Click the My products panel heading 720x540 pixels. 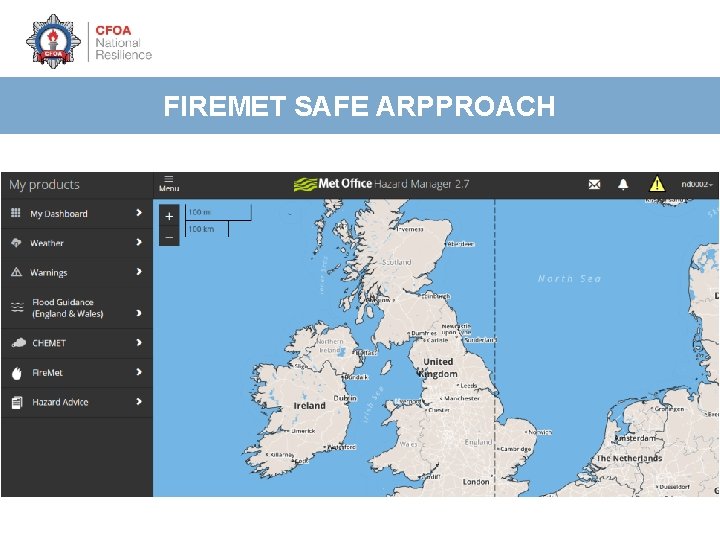[x=44, y=185]
